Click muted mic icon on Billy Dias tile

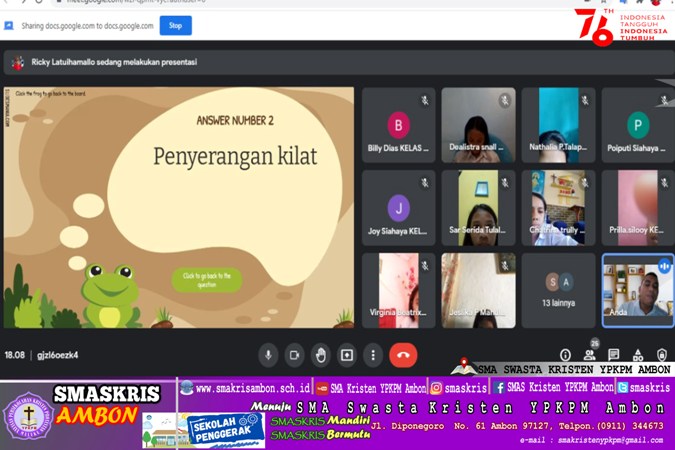(x=425, y=101)
